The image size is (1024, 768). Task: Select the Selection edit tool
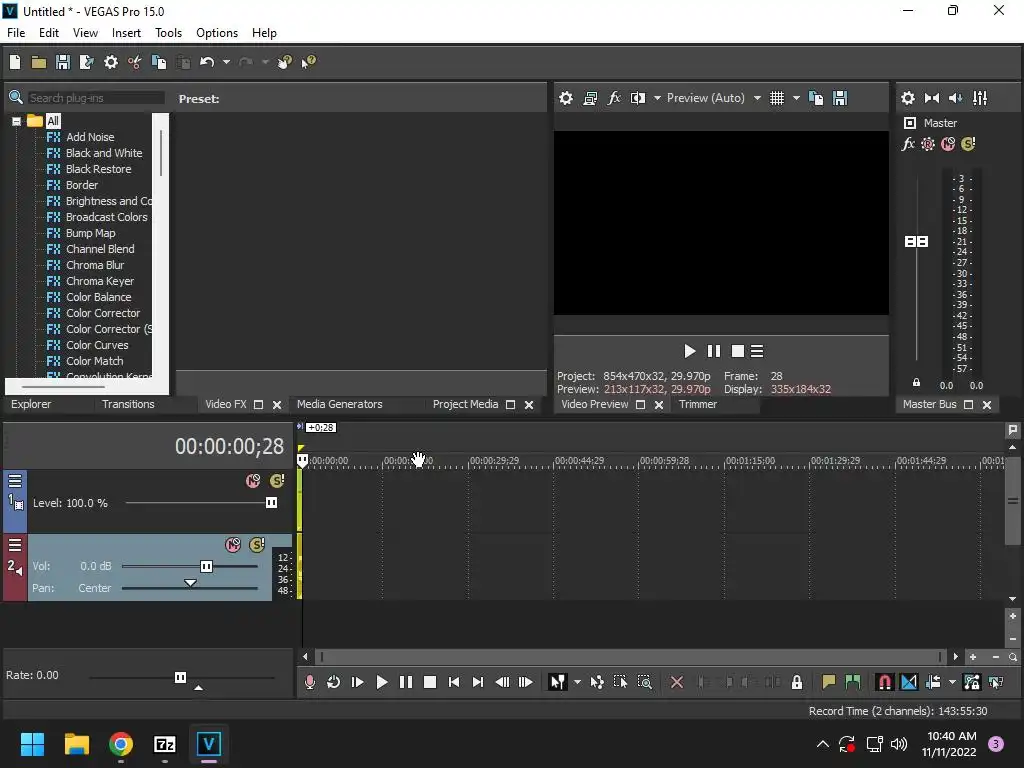620,682
